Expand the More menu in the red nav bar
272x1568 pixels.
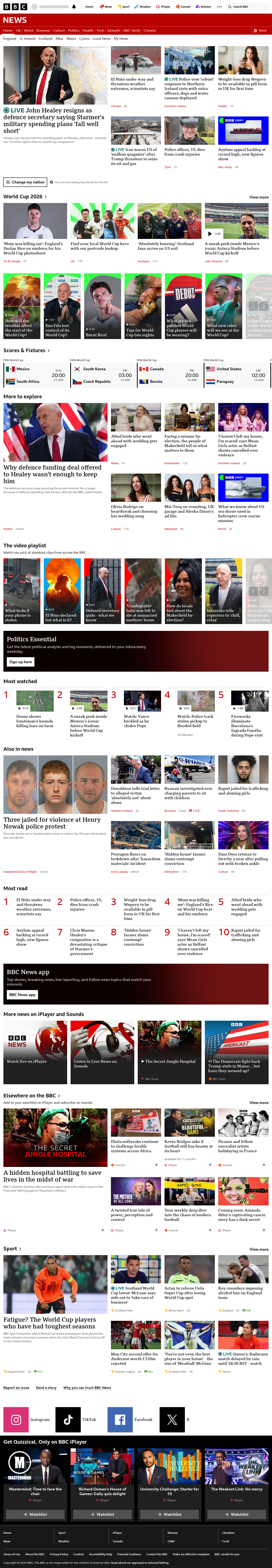[261, 30]
